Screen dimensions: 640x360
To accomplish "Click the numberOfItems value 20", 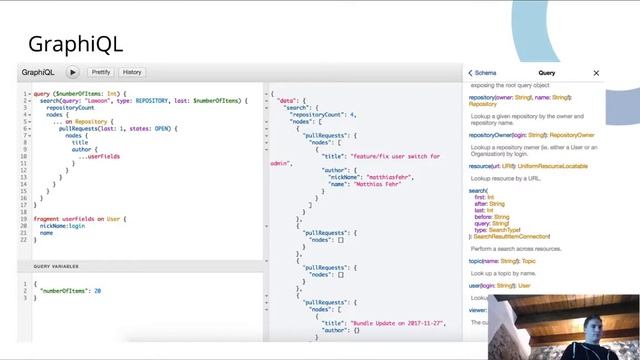I will click(98, 291).
